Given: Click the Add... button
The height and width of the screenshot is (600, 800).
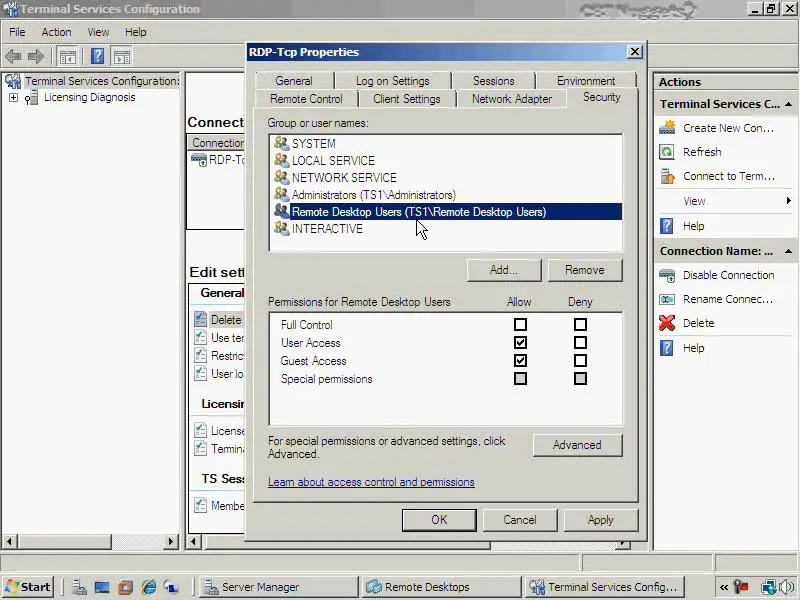Looking at the screenshot, I should point(504,270).
